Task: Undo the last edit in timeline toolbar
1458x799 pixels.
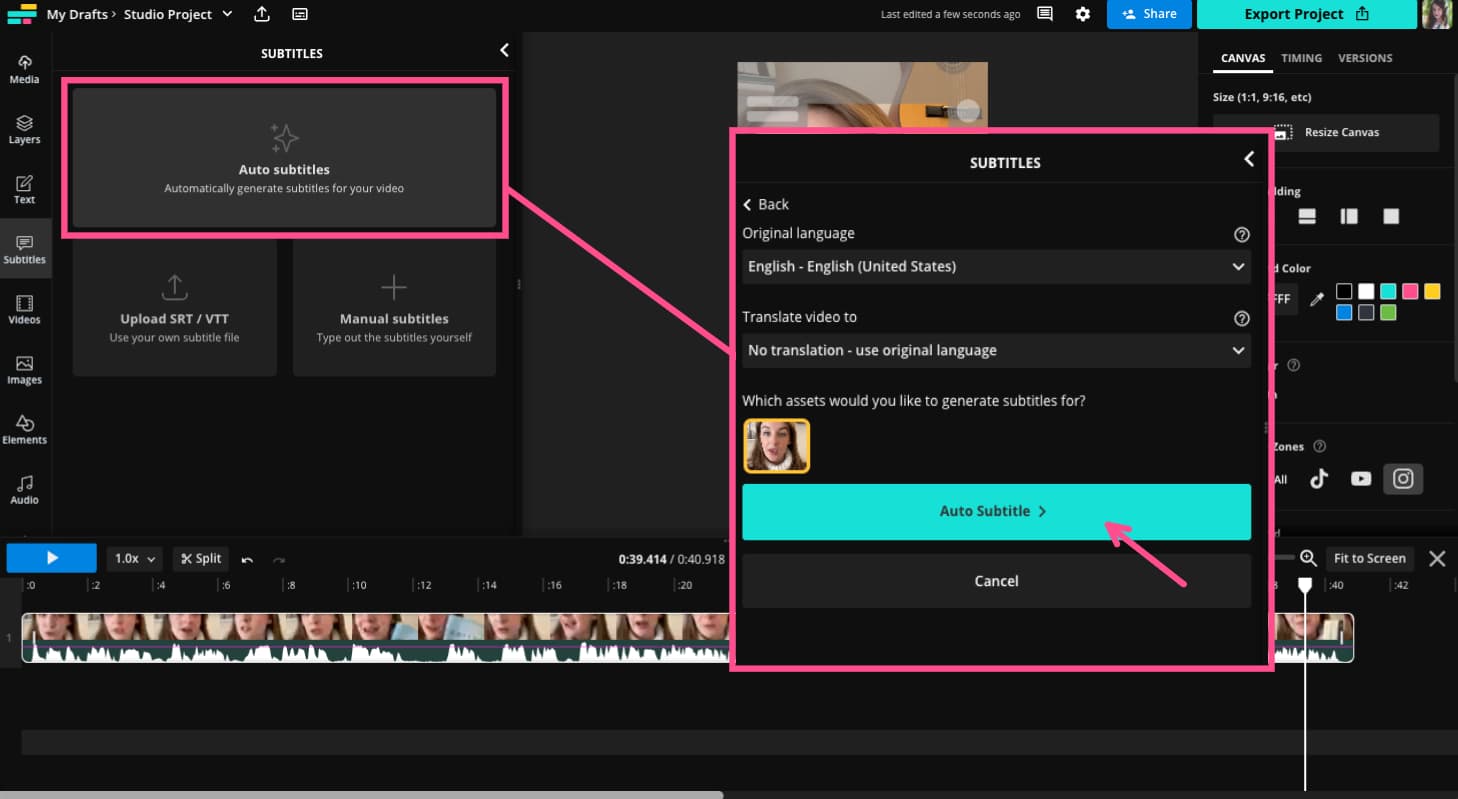Action: coord(247,559)
